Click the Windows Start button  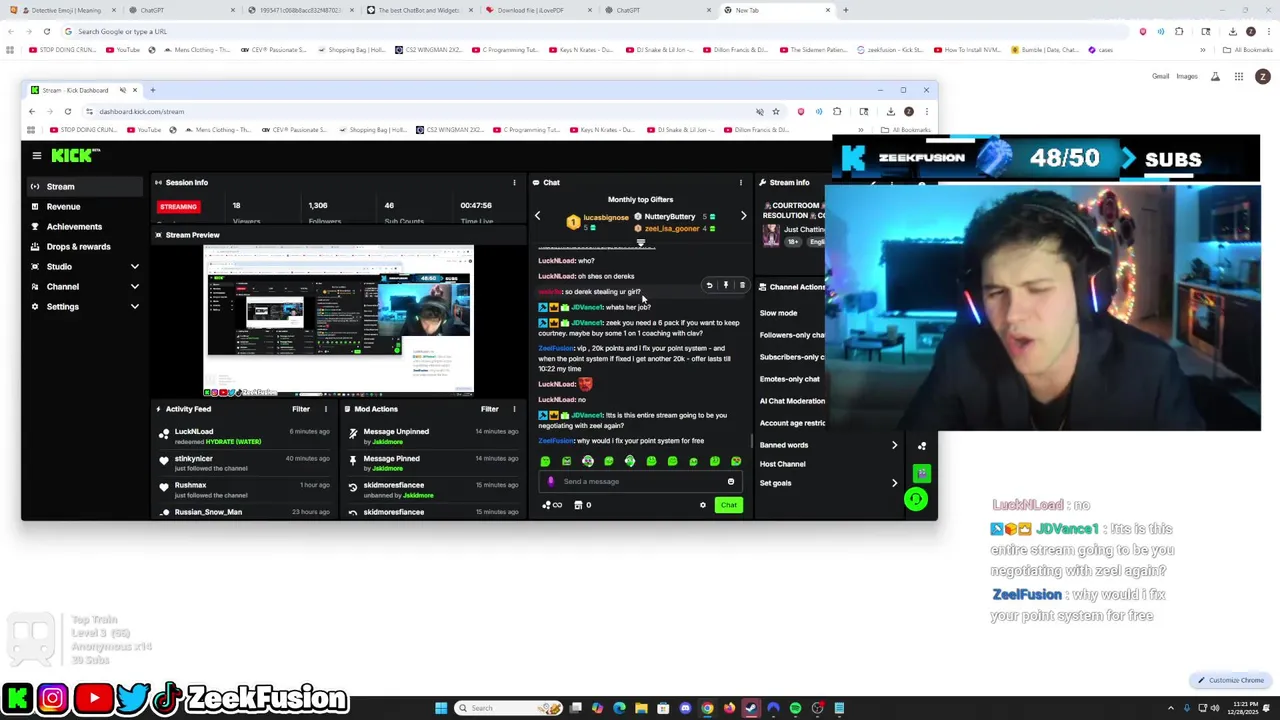[x=441, y=708]
